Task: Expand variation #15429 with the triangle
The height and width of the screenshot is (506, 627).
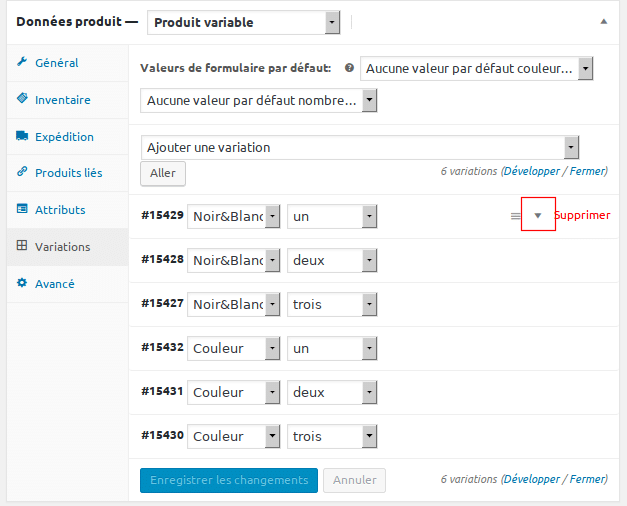Action: [538, 216]
